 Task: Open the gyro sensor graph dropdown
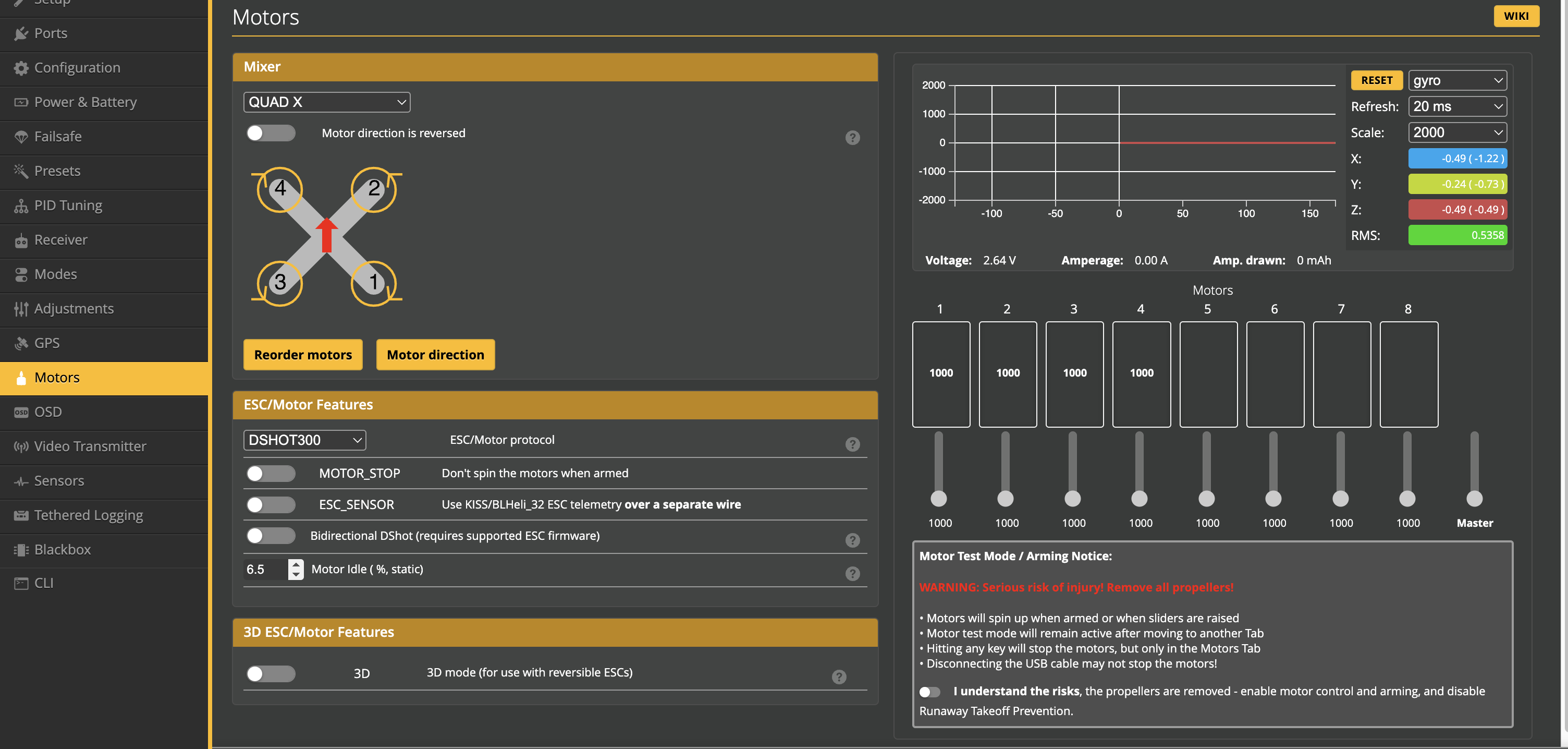[1457, 80]
